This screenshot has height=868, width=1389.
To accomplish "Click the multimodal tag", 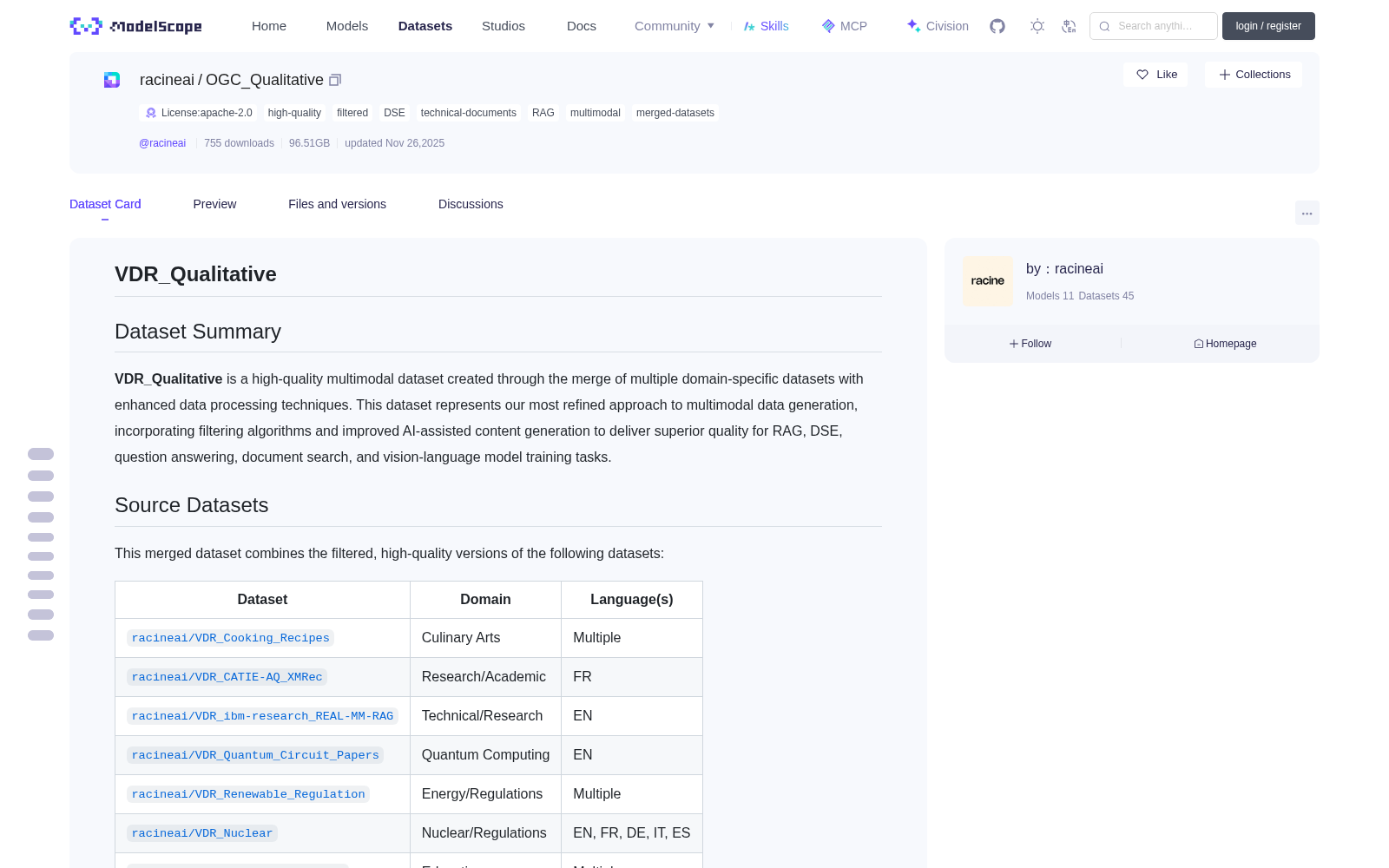I will 596,113.
